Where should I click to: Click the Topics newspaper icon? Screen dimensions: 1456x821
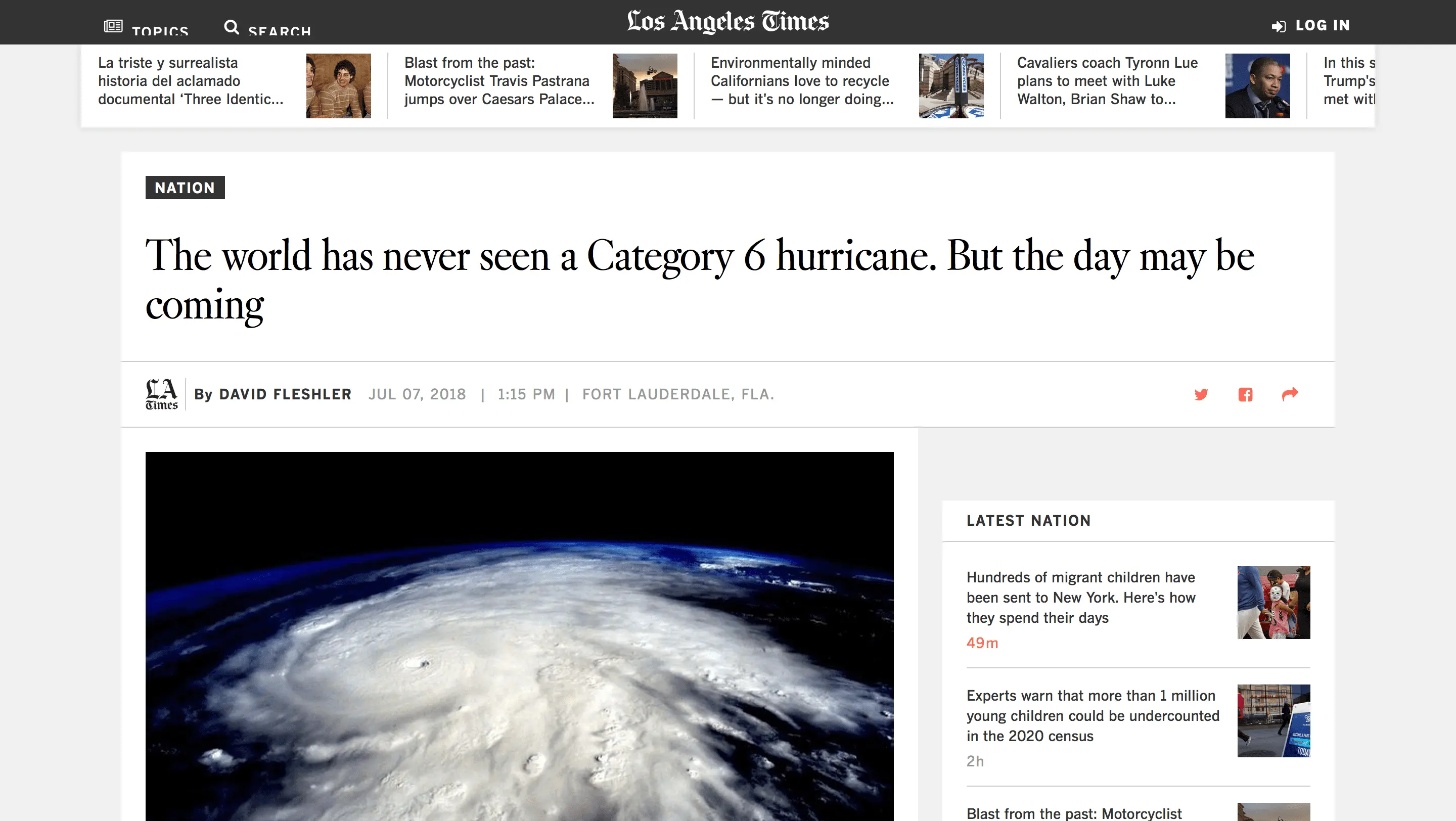pos(113,26)
